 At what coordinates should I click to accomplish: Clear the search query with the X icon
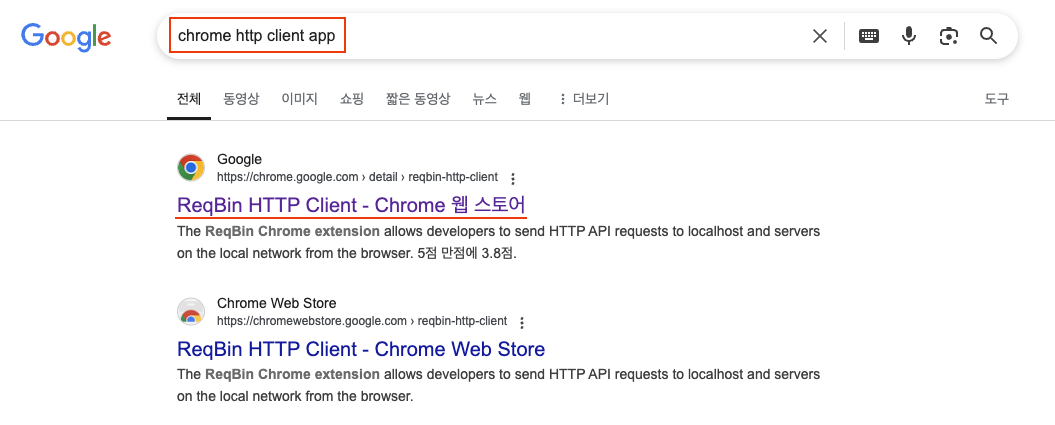pyautogui.click(x=820, y=36)
